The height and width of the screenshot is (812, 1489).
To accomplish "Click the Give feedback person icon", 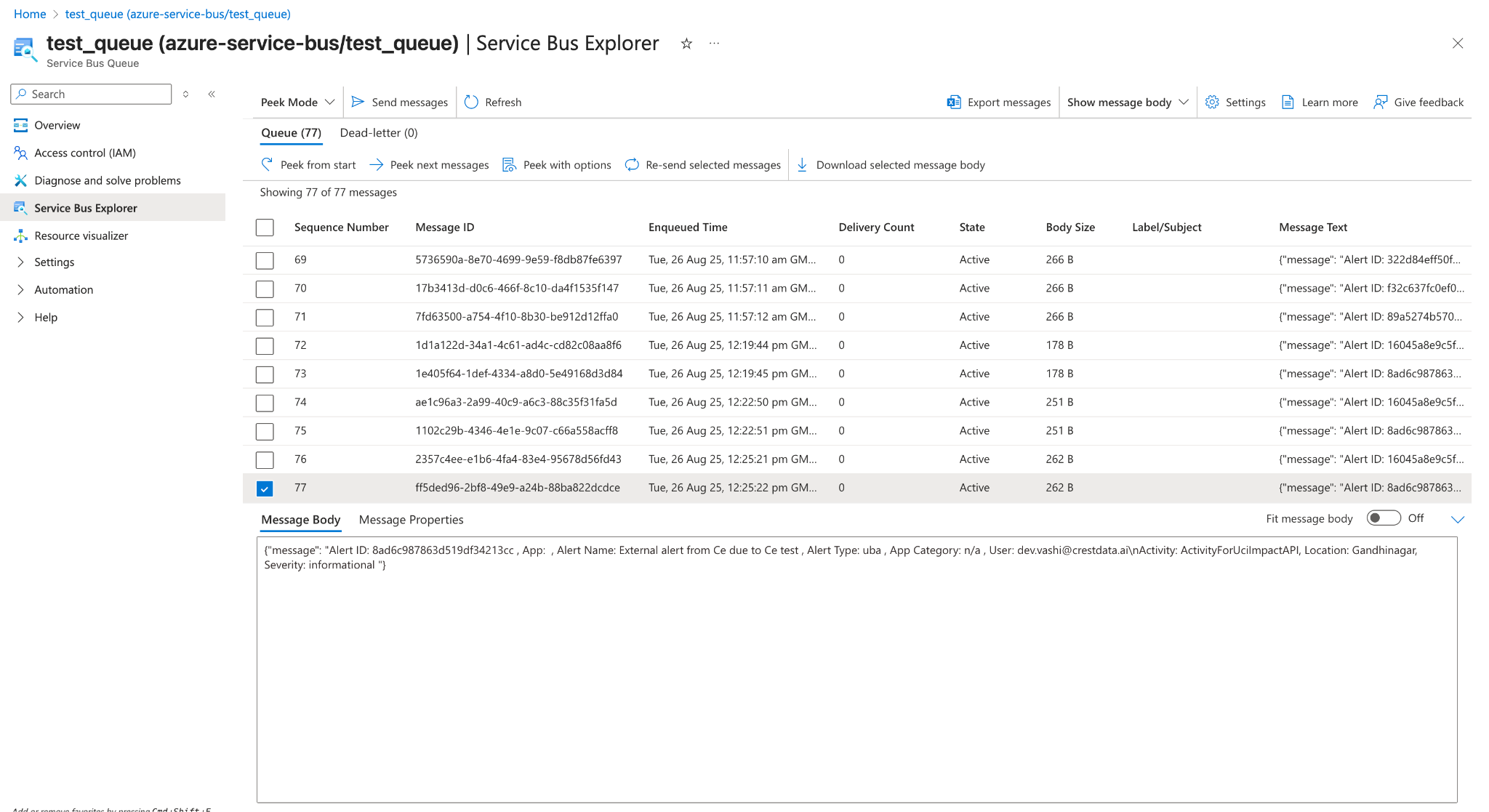I will click(x=1380, y=102).
